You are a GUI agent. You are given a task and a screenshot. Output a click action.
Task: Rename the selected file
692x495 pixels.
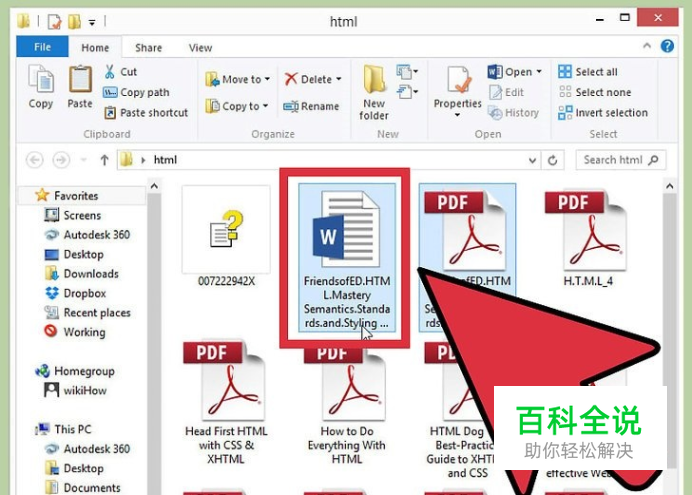pyautogui.click(x=311, y=106)
